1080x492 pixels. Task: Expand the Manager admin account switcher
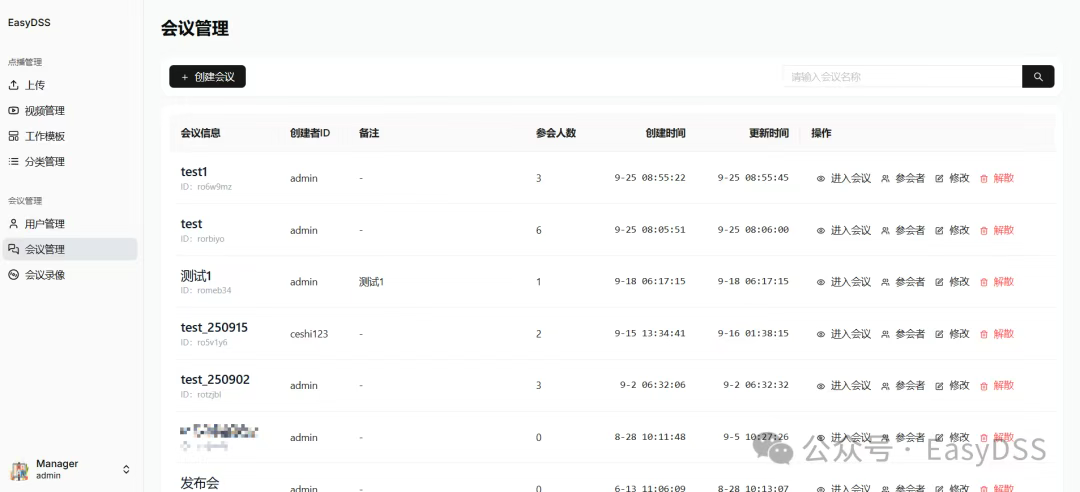(x=126, y=469)
